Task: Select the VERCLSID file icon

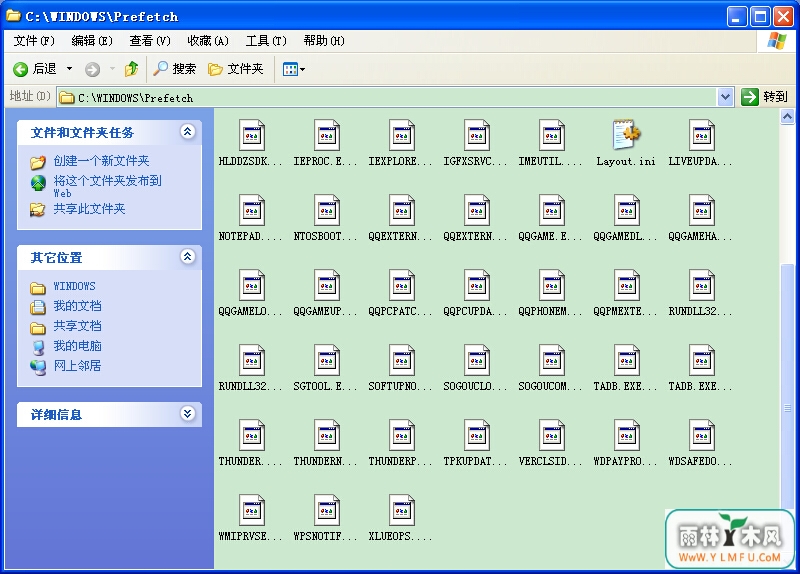Action: 552,435
